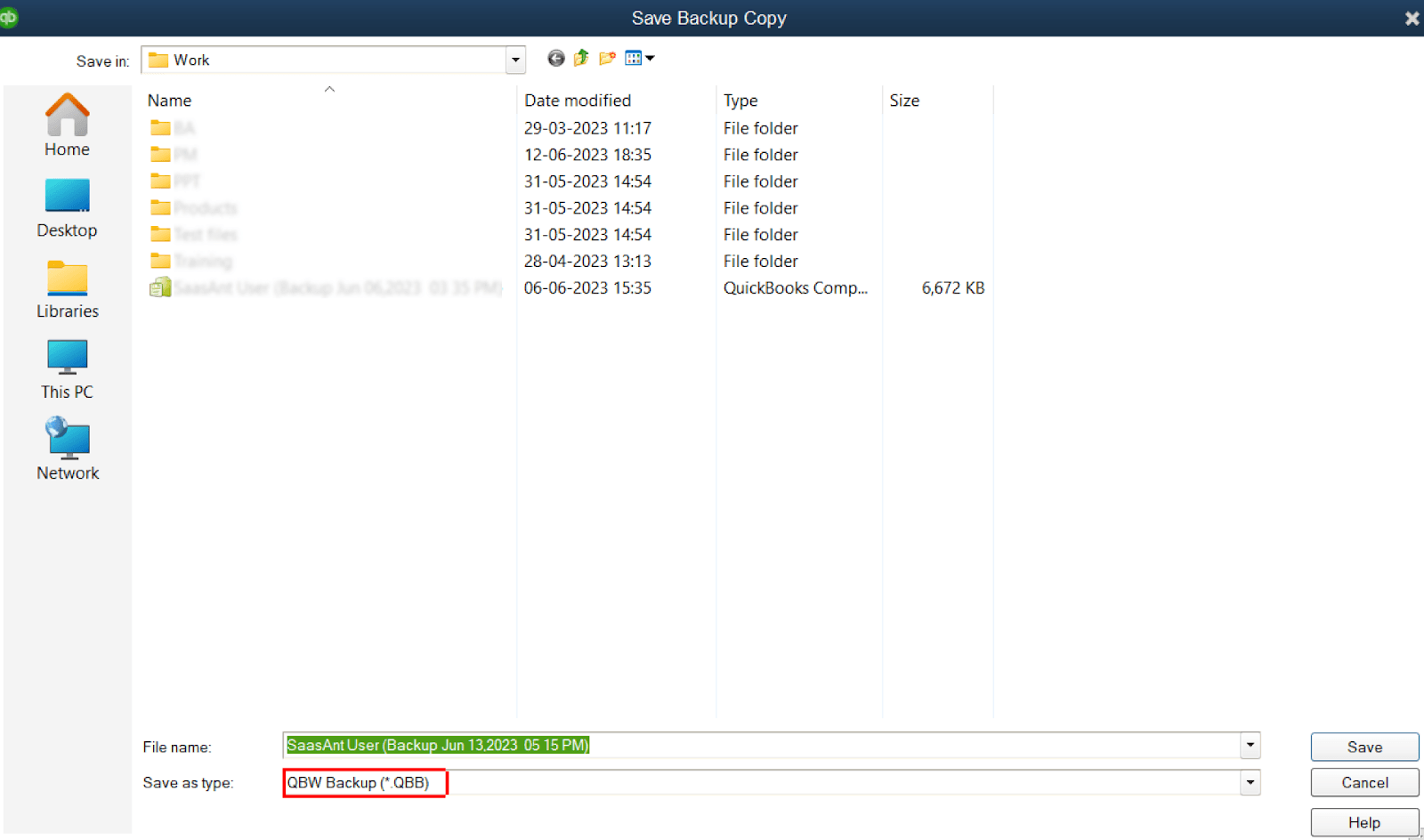Close the Save Backup Copy dialog
Viewport: 1424px width, 840px height.
point(1412,18)
